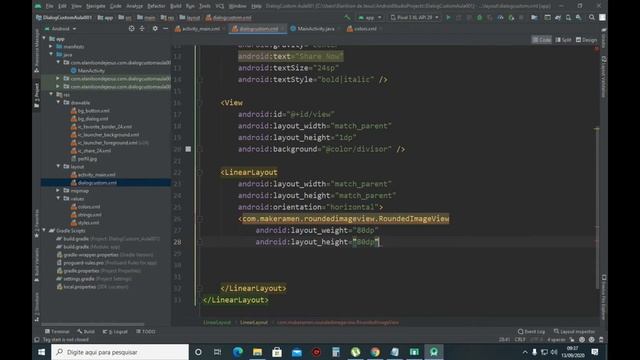
Task: Click the Collapse All icon in Project panel
Action: point(142,29)
